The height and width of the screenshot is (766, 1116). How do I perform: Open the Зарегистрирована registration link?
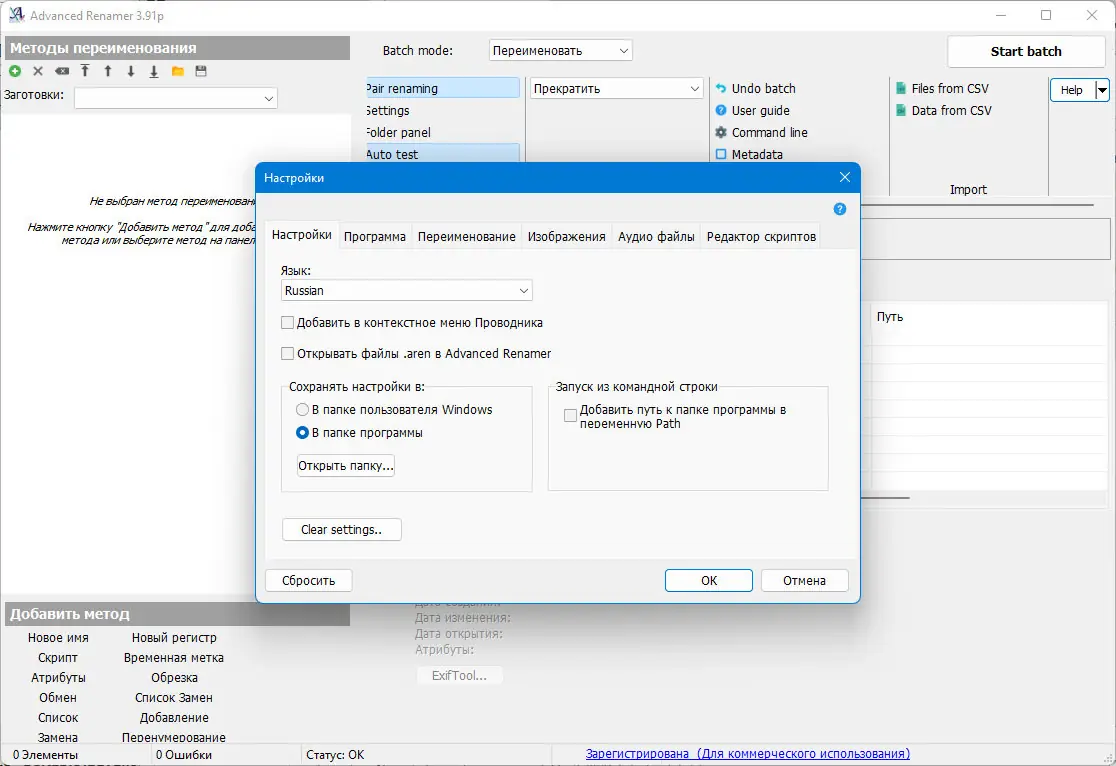[747, 754]
